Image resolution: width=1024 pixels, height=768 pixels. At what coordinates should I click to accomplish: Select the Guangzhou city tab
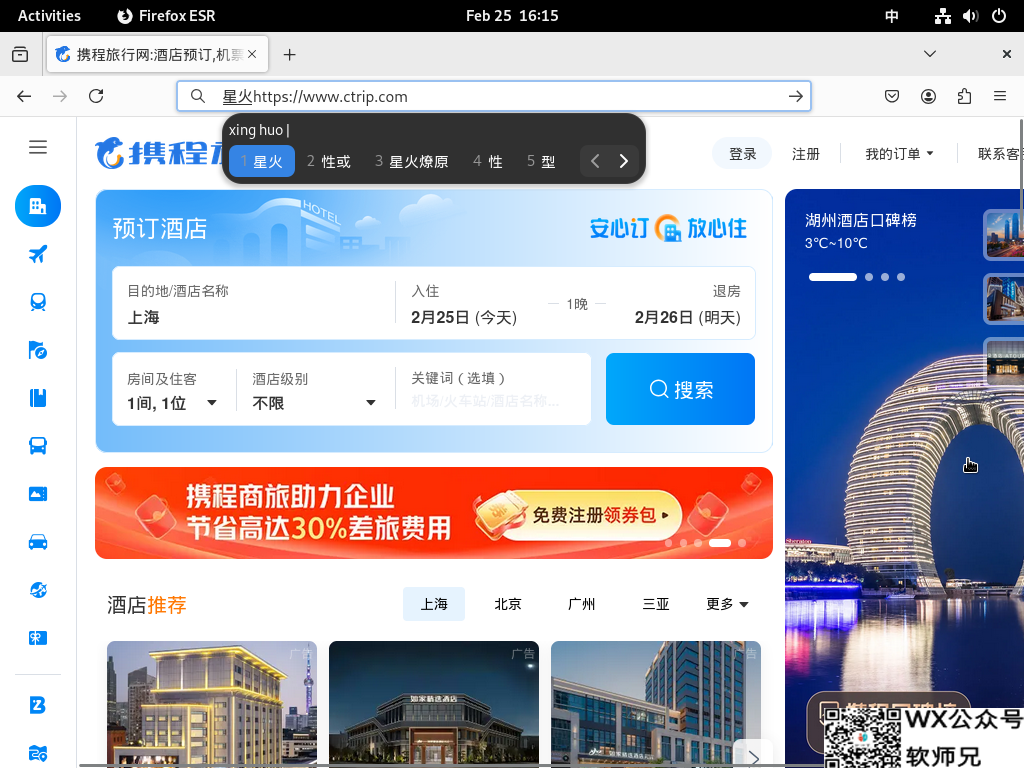581,604
